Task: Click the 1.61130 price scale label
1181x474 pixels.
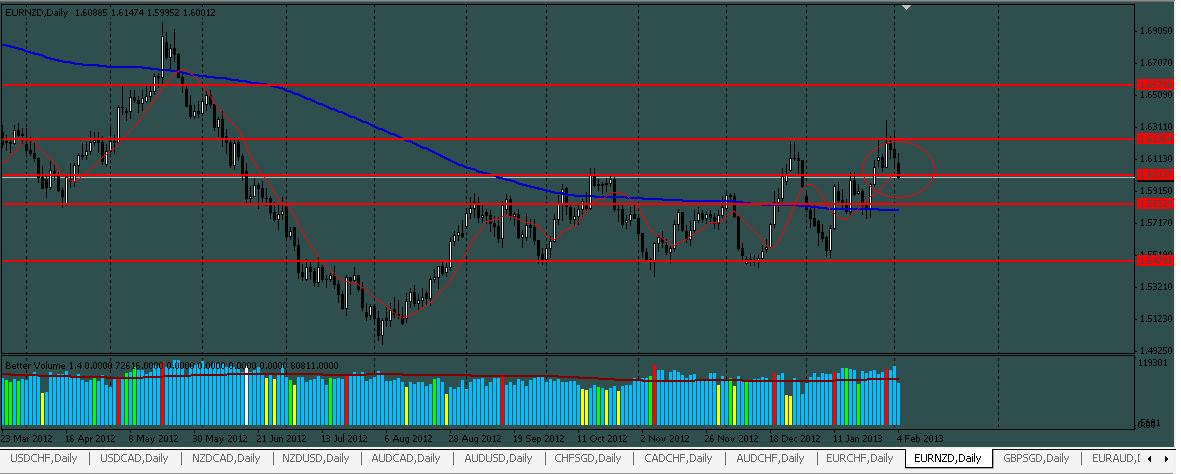Action: coord(1156,159)
